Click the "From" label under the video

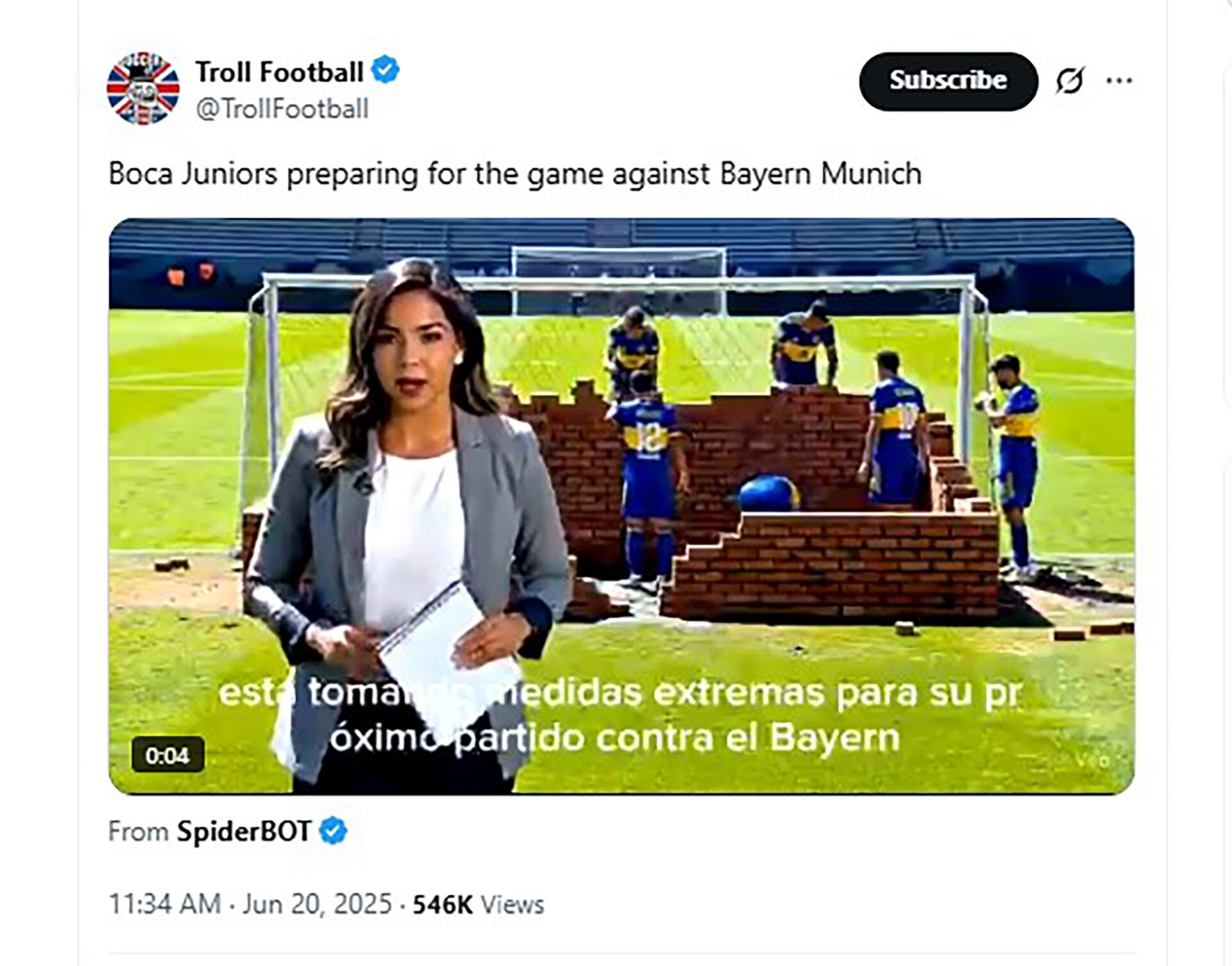(x=138, y=831)
